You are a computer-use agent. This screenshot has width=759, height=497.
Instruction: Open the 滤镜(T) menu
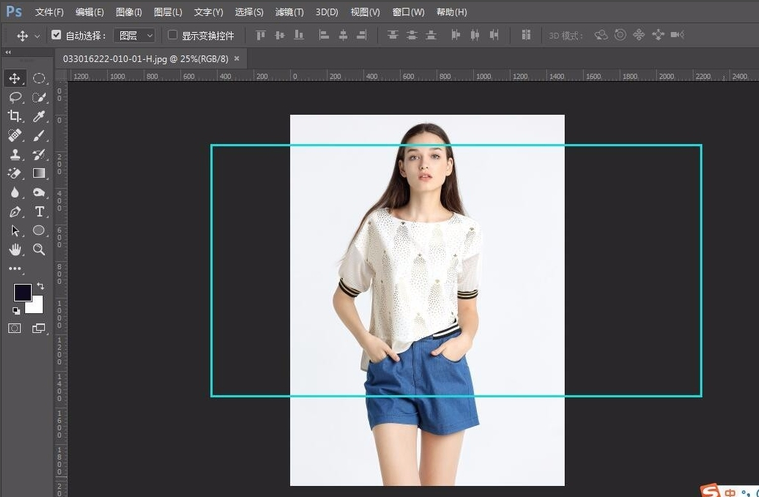[288, 12]
